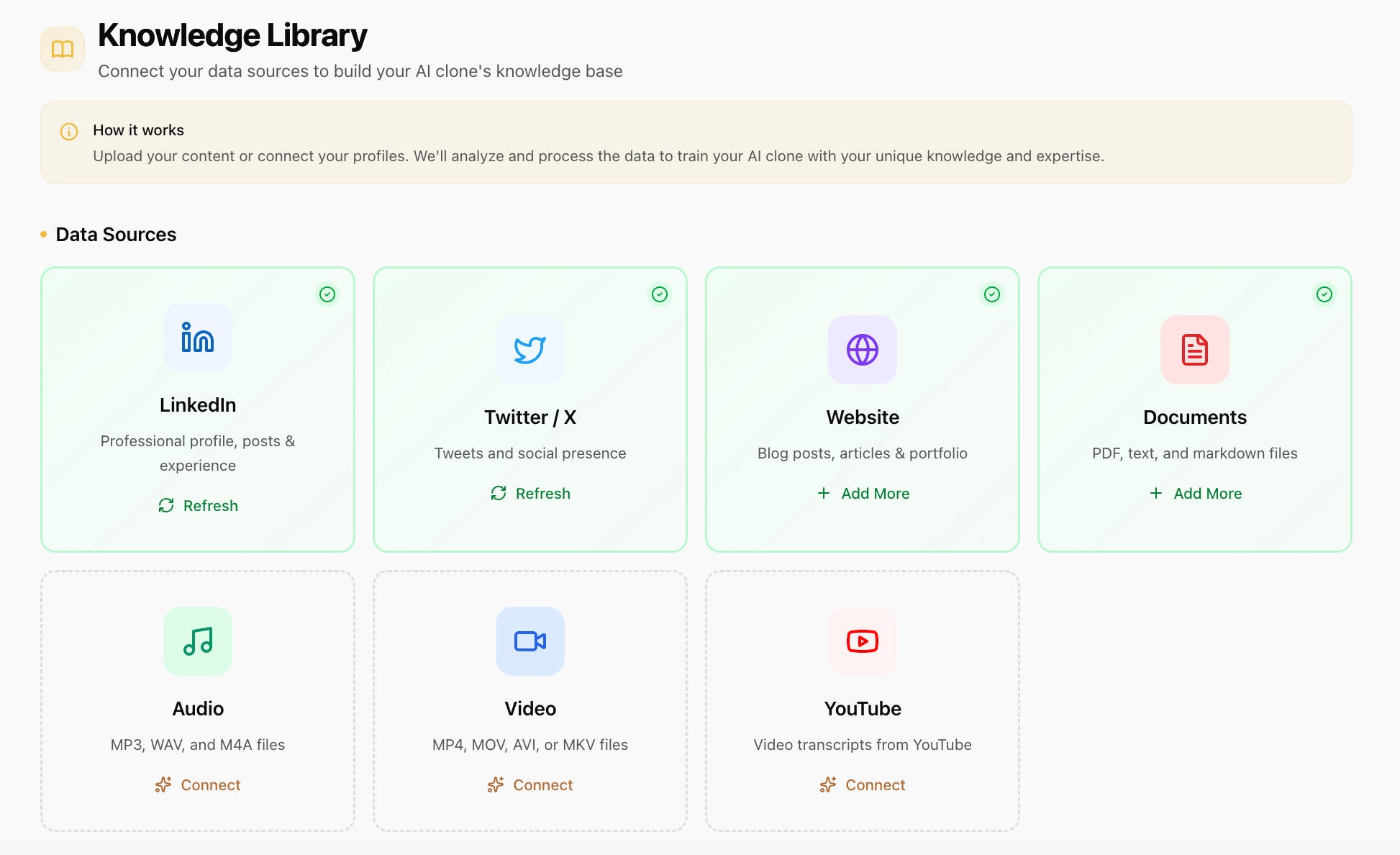This screenshot has width=1400, height=855.
Task: Connect the Audio data source
Action: click(198, 784)
